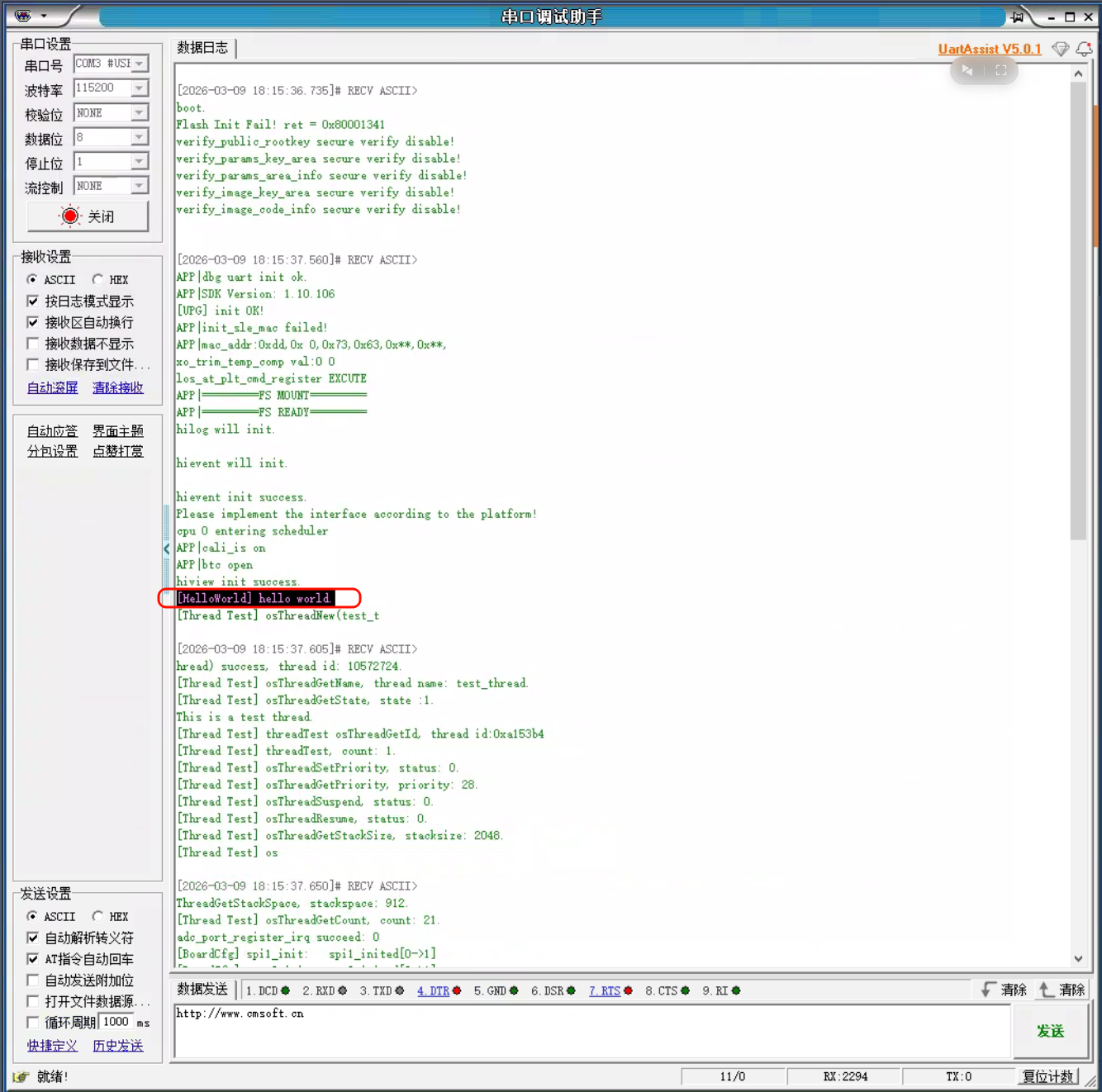Click the notification bell icon

coord(1084,49)
